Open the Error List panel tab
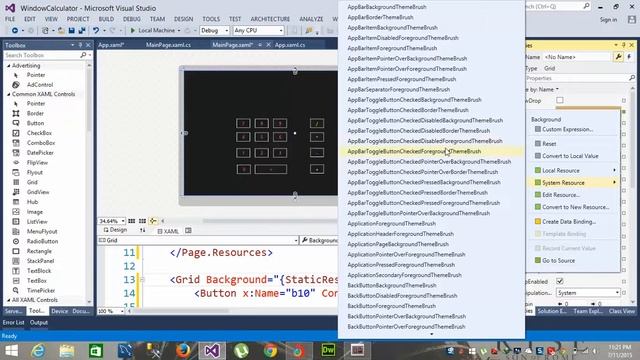 [x=13, y=322]
